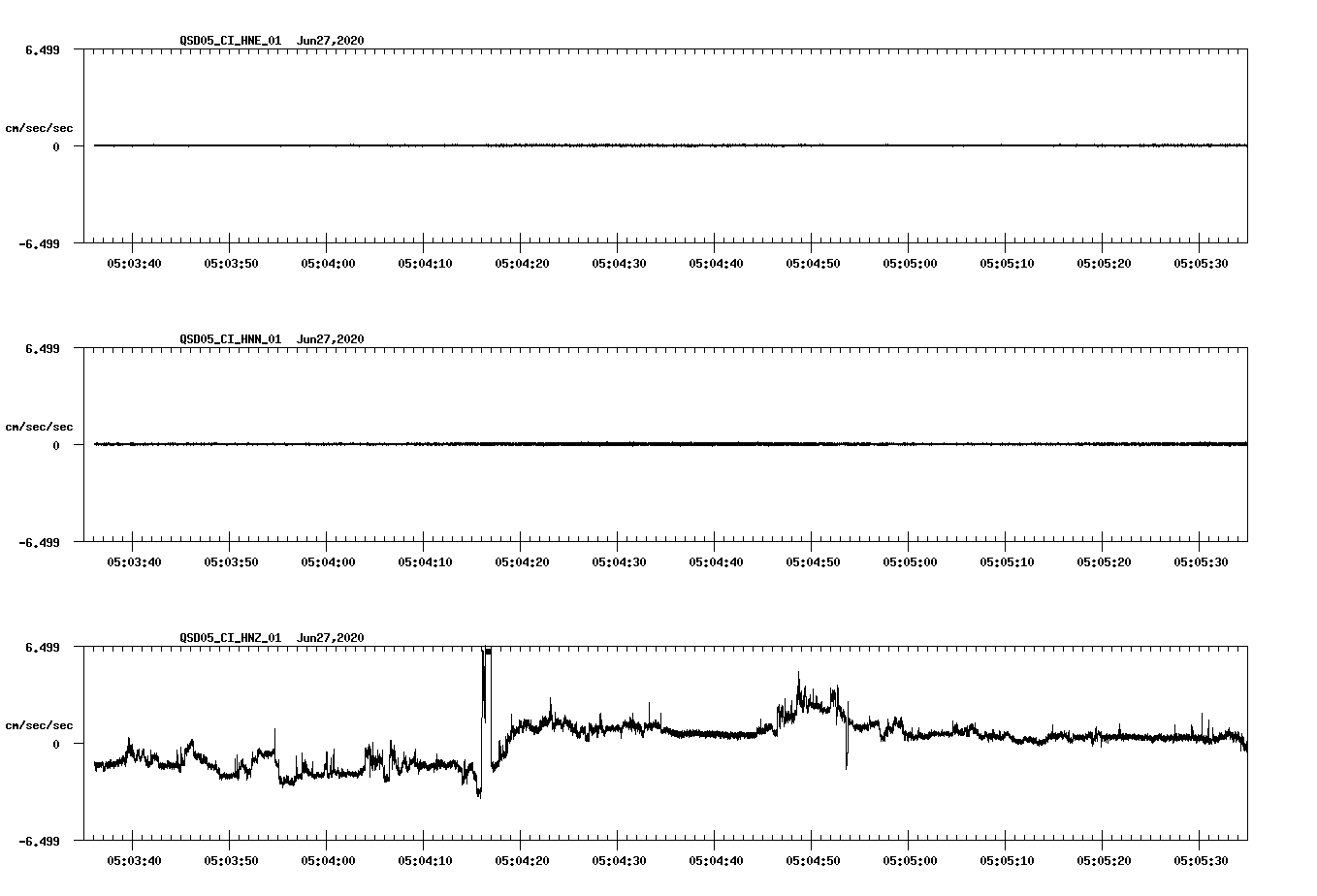Click the -6.499 lower limit on HNZ plot
This screenshot has height=896, width=1317.
(39, 842)
